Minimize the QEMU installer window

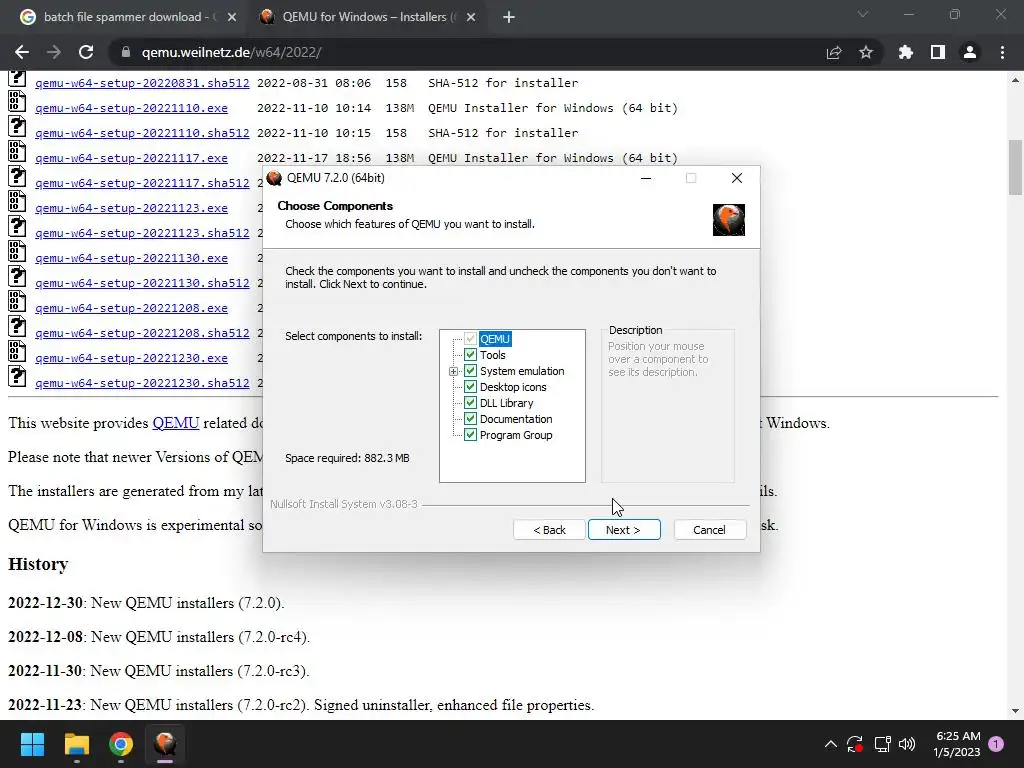[646, 178]
